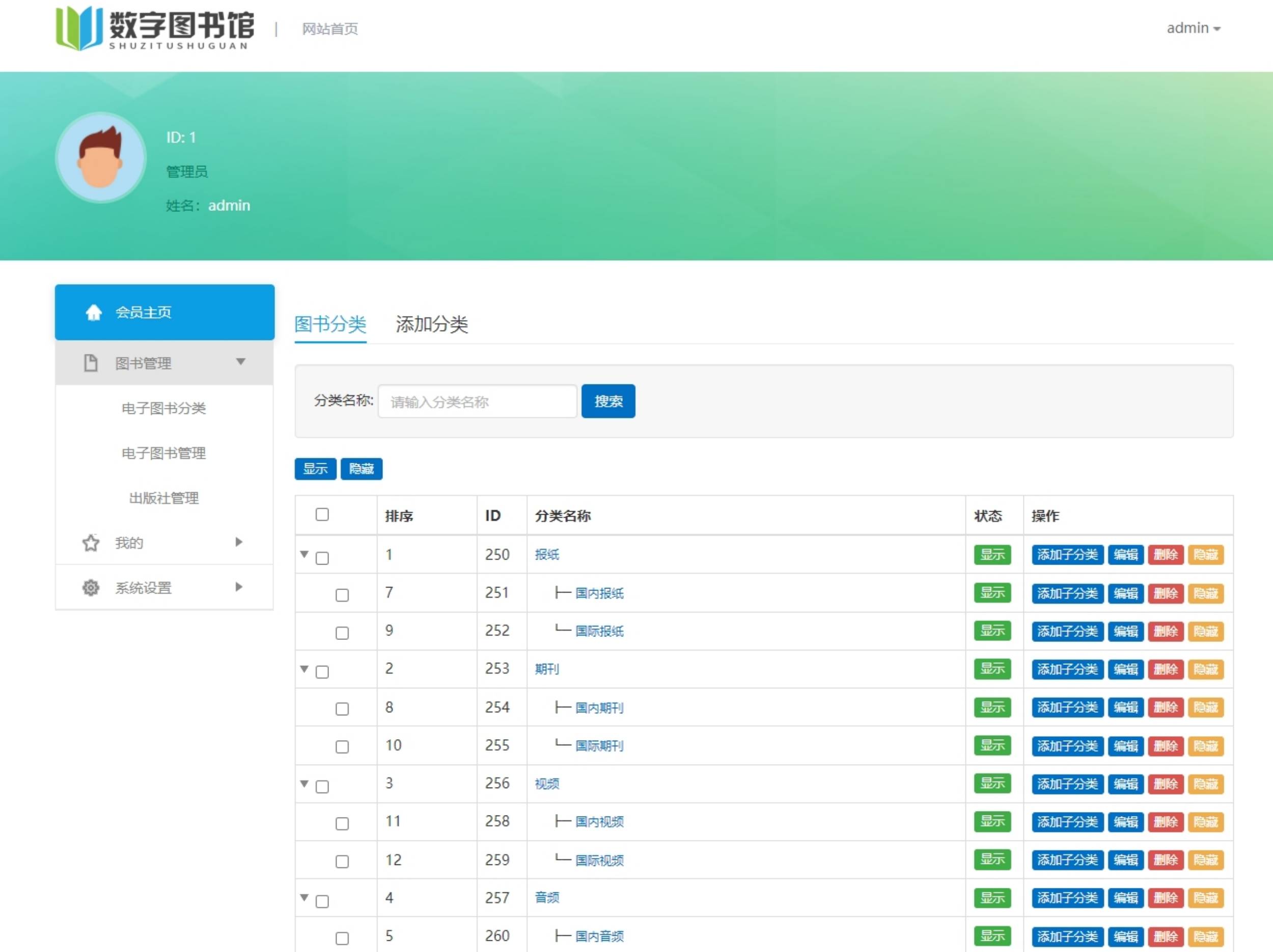
Task: Click the digital library book logo
Action: tap(79, 27)
